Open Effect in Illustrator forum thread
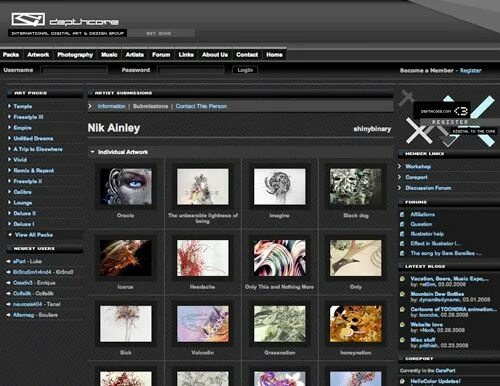 [436, 243]
